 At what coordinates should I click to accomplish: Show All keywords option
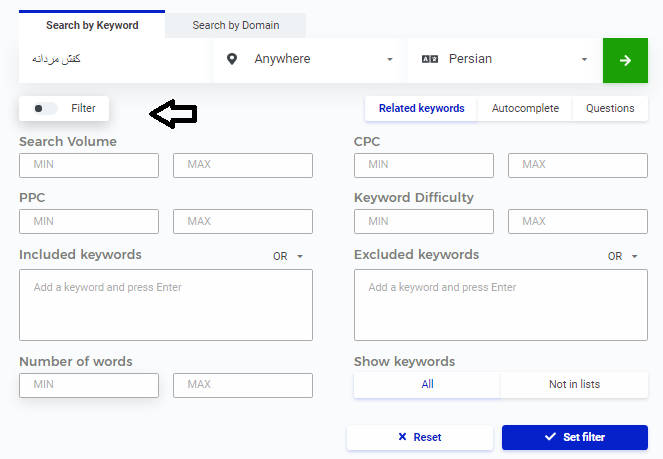[x=427, y=385]
